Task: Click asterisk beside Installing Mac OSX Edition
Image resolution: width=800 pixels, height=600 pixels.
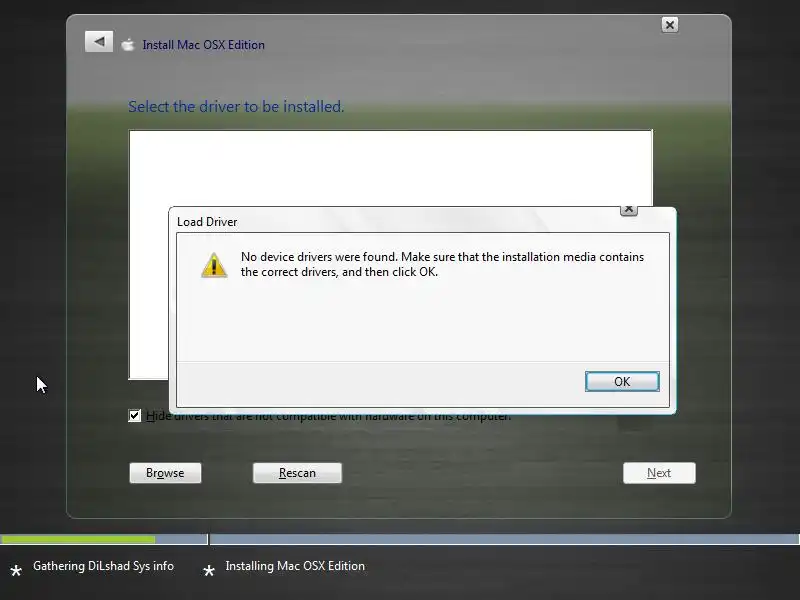Action: click(x=209, y=570)
